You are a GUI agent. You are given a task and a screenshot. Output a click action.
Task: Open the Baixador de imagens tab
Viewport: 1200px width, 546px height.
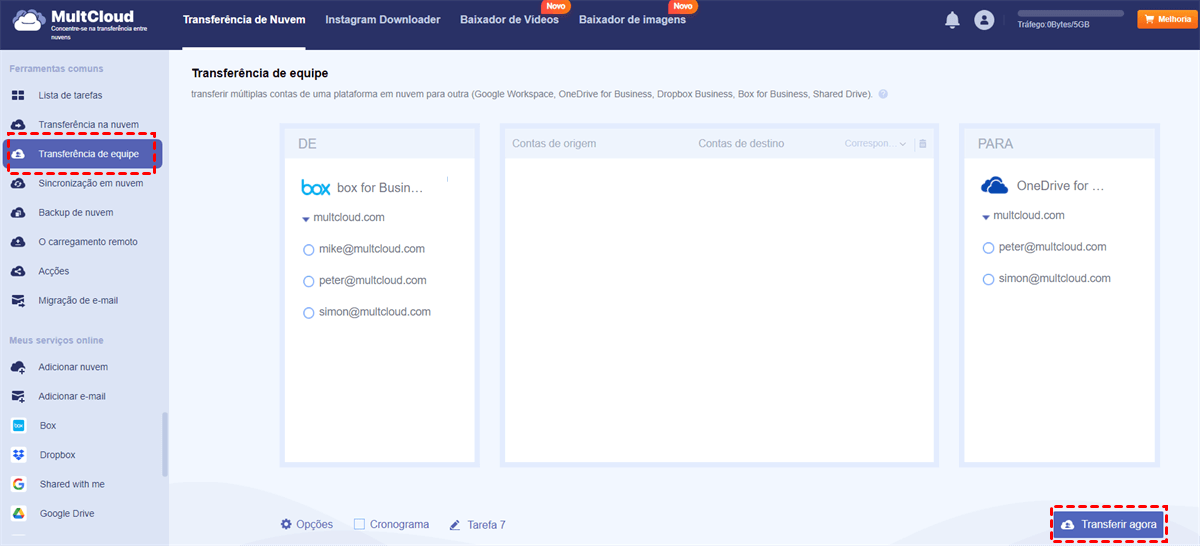pos(632,20)
